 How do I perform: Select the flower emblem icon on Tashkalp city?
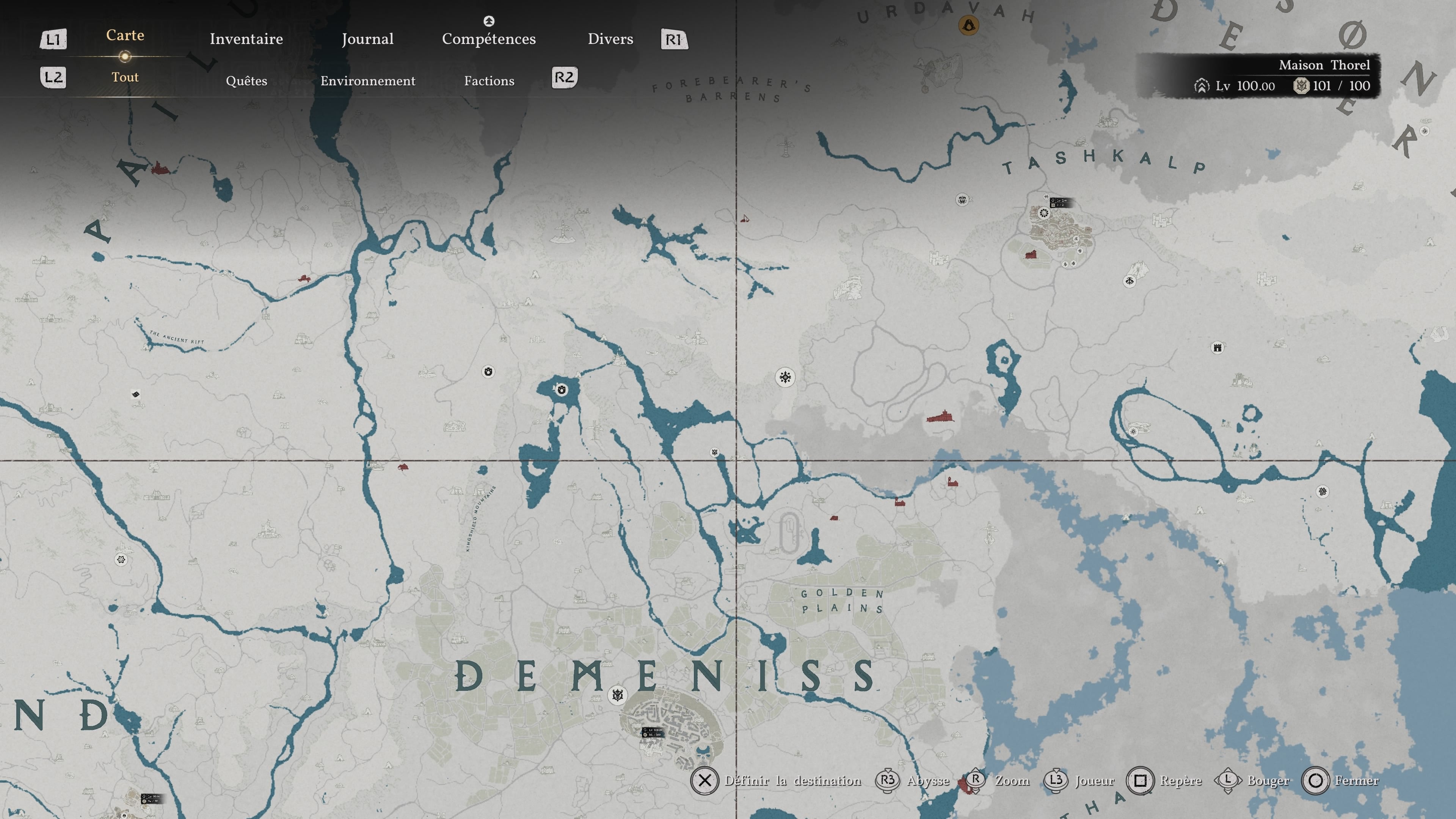[x=1043, y=213]
